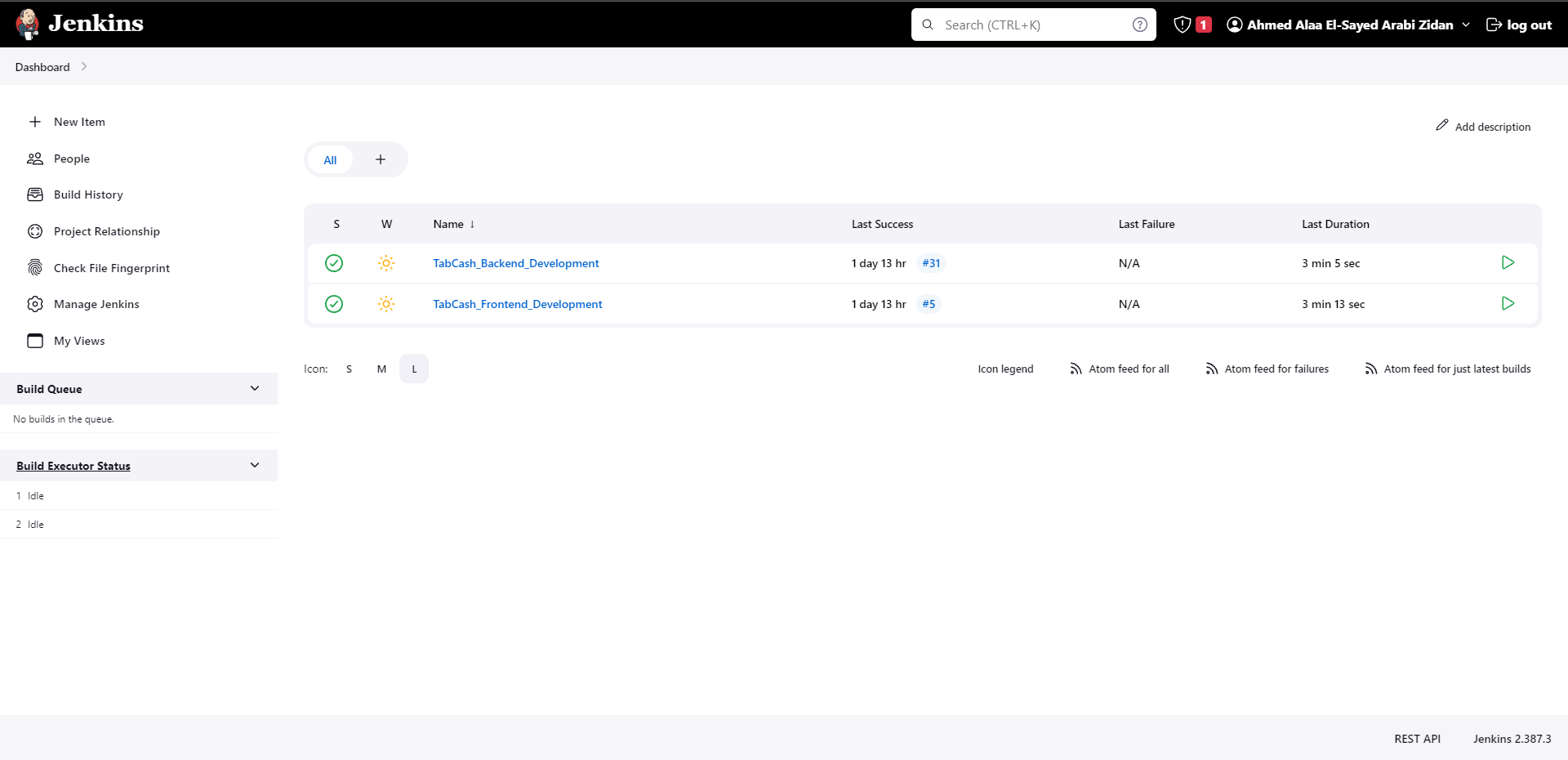Screen dimensions: 1568x760
Task: Open the security shield warnings icon
Action: pos(1182,25)
